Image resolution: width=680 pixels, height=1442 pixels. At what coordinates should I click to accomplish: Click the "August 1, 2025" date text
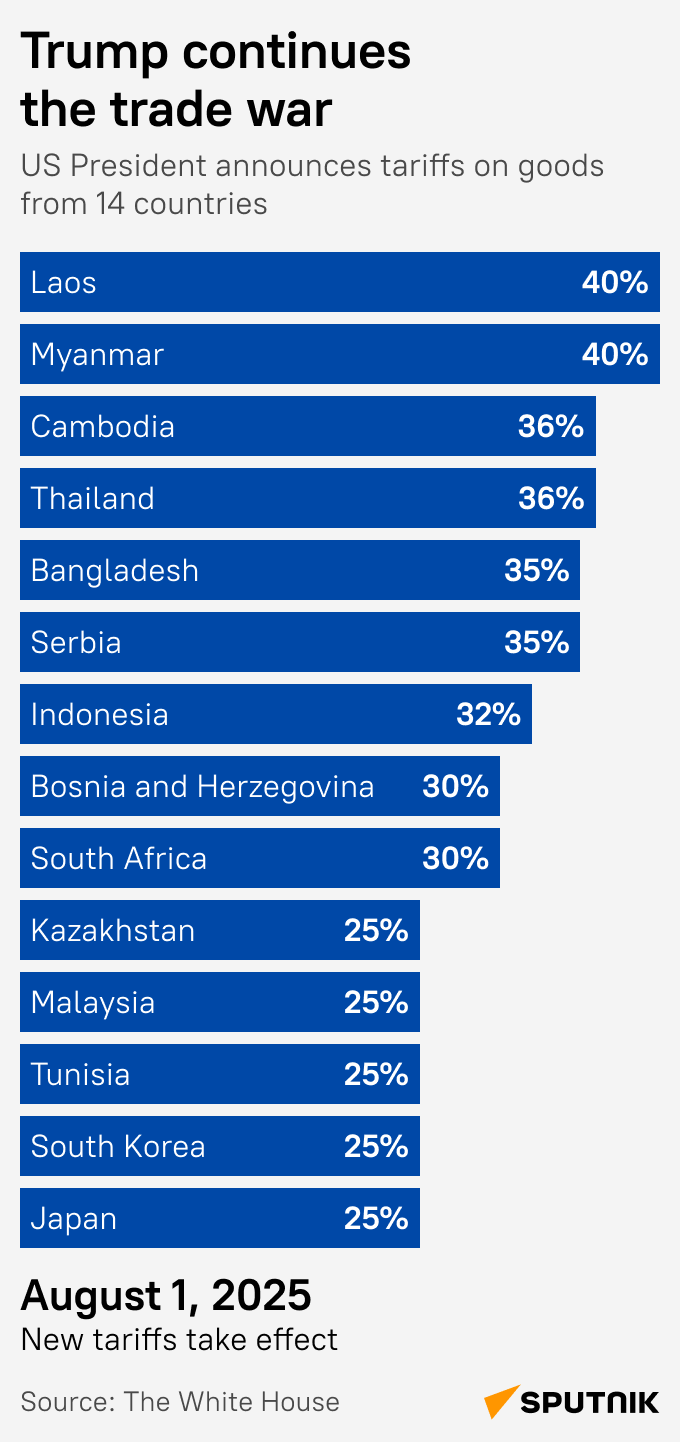click(166, 1296)
